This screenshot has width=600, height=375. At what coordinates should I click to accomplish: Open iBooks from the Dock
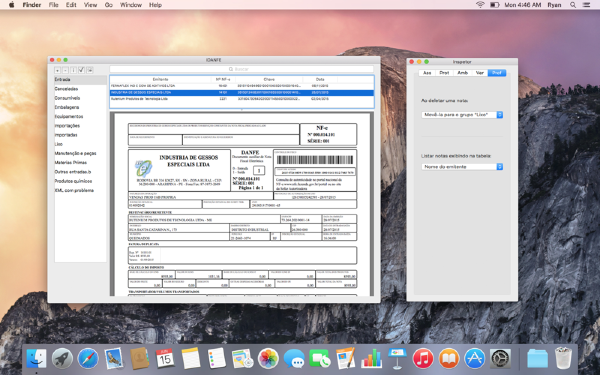click(x=448, y=359)
